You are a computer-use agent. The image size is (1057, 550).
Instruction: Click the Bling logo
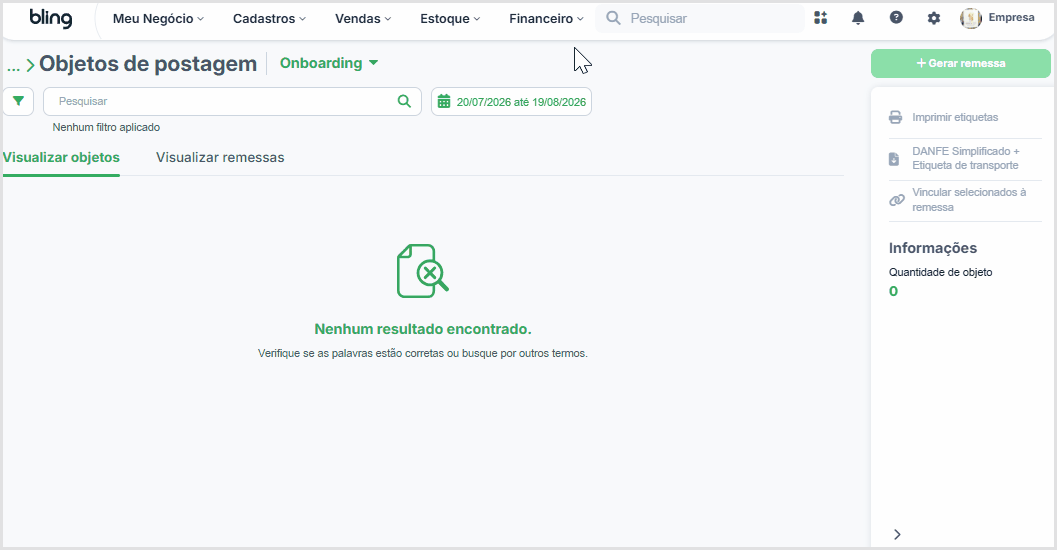click(51, 18)
